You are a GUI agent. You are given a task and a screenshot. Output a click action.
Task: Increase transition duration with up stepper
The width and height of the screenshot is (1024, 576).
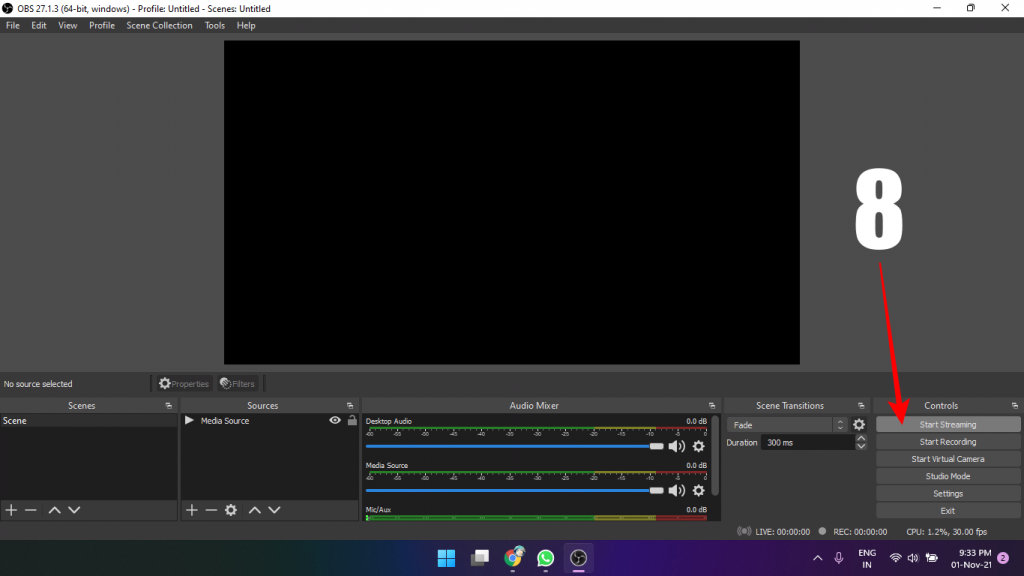[x=861, y=438]
